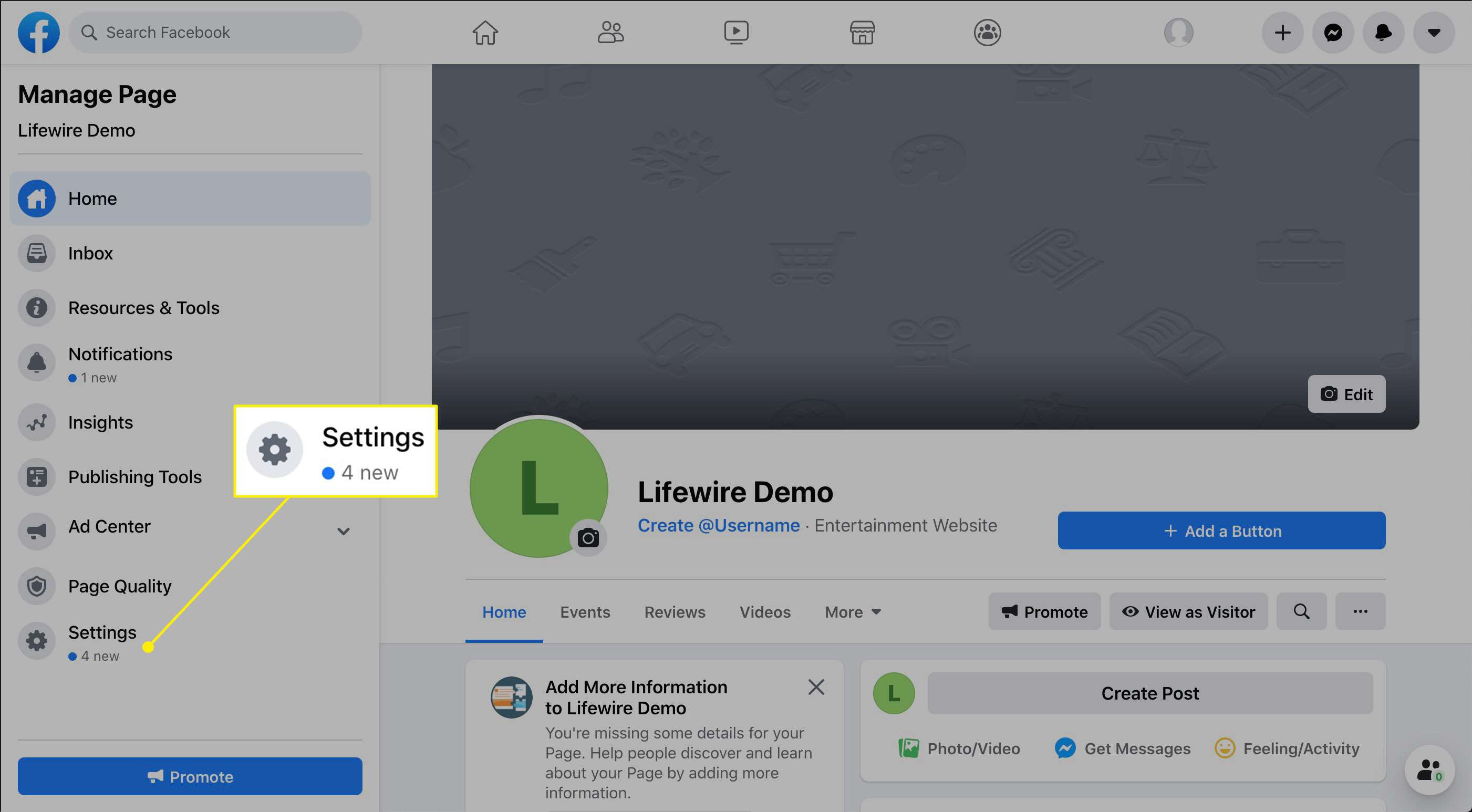1472x812 pixels.
Task: Switch to the Reviews tab
Action: point(675,612)
